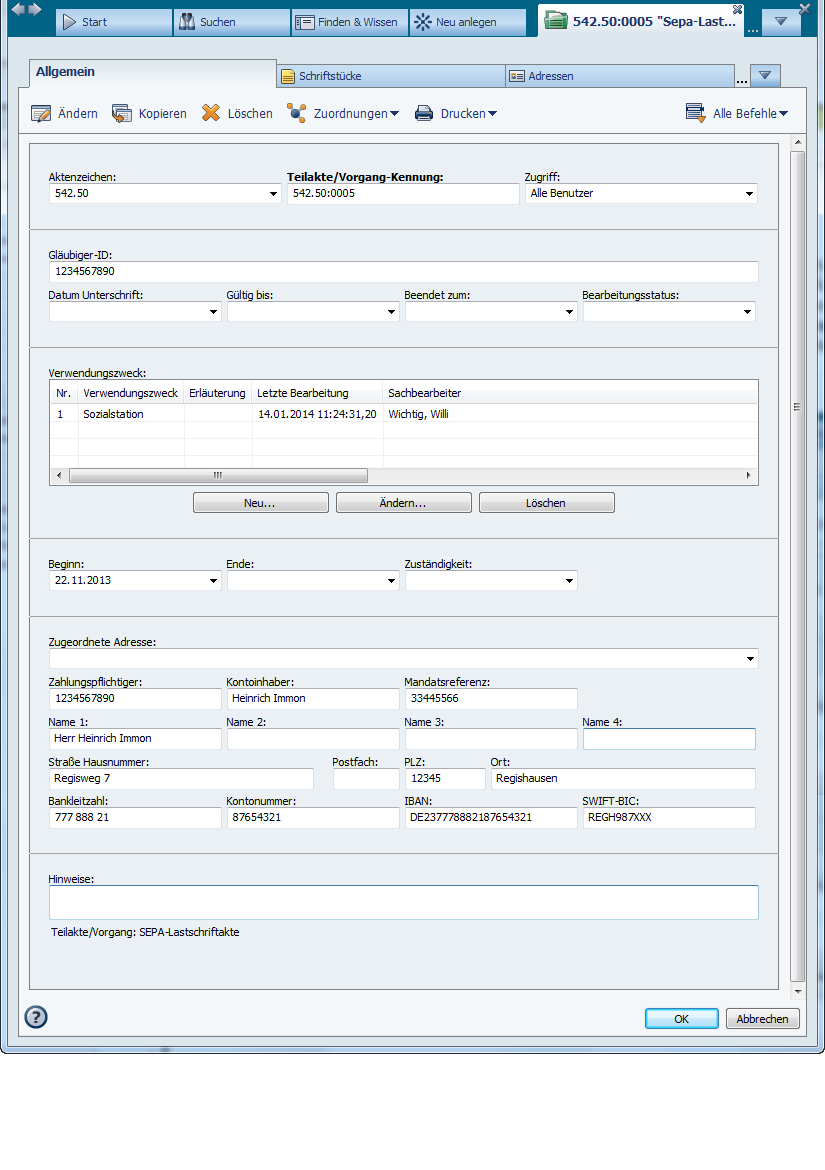Screen dimensions: 825x1170
Task: Expand the Bearbeitungsstatus dropdown
Action: (x=747, y=312)
